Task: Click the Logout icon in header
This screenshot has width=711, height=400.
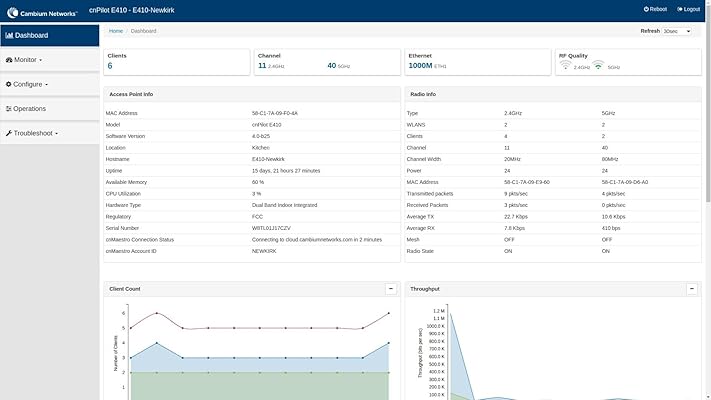Action: pyautogui.click(x=680, y=8)
